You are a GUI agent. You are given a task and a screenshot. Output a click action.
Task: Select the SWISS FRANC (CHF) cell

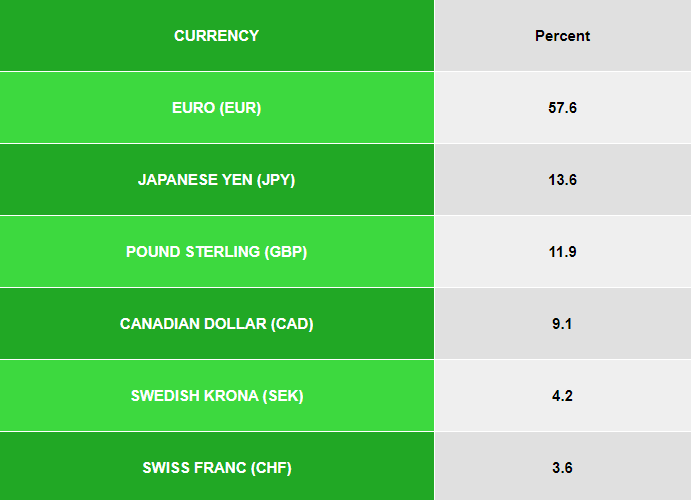point(216,467)
